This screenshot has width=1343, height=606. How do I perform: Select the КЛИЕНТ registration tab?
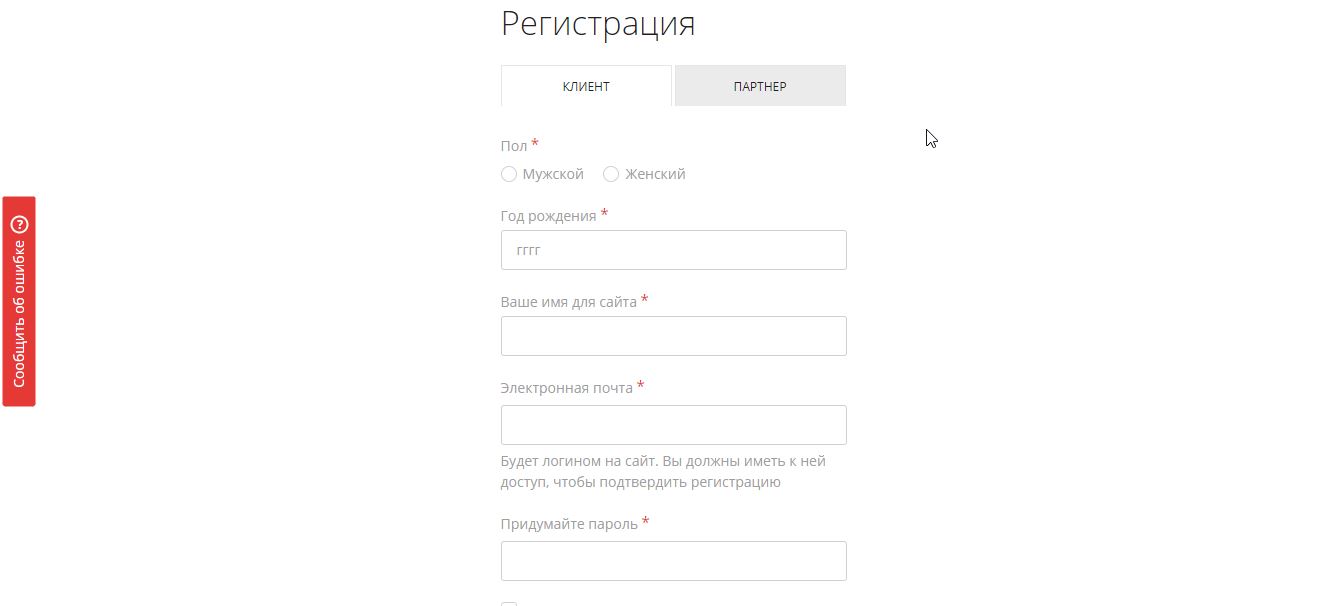[x=586, y=86]
